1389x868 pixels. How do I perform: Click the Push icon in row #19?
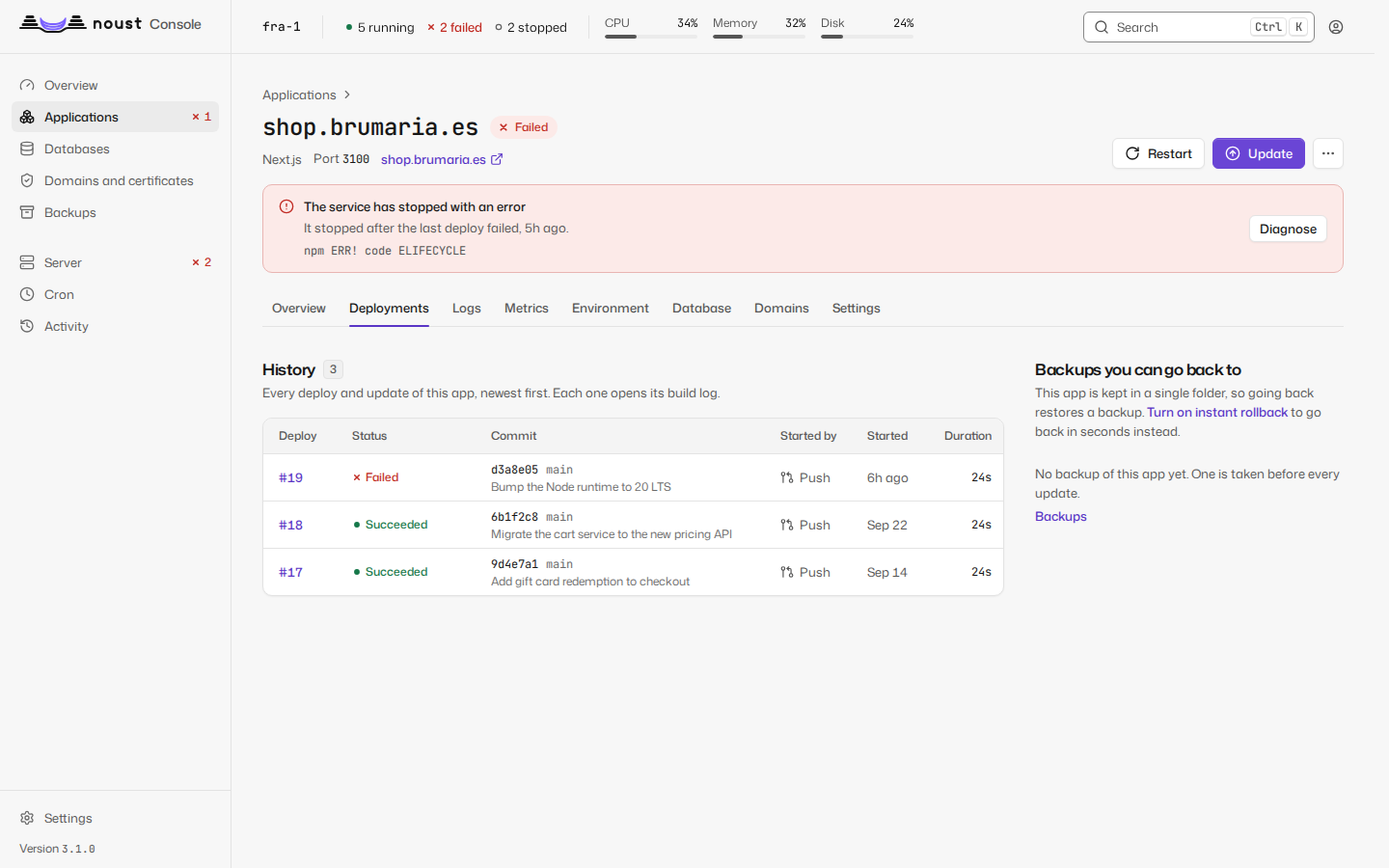click(787, 477)
